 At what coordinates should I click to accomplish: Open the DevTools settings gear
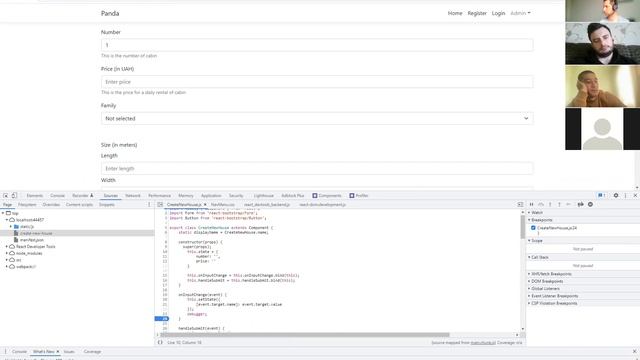[x=616, y=196]
